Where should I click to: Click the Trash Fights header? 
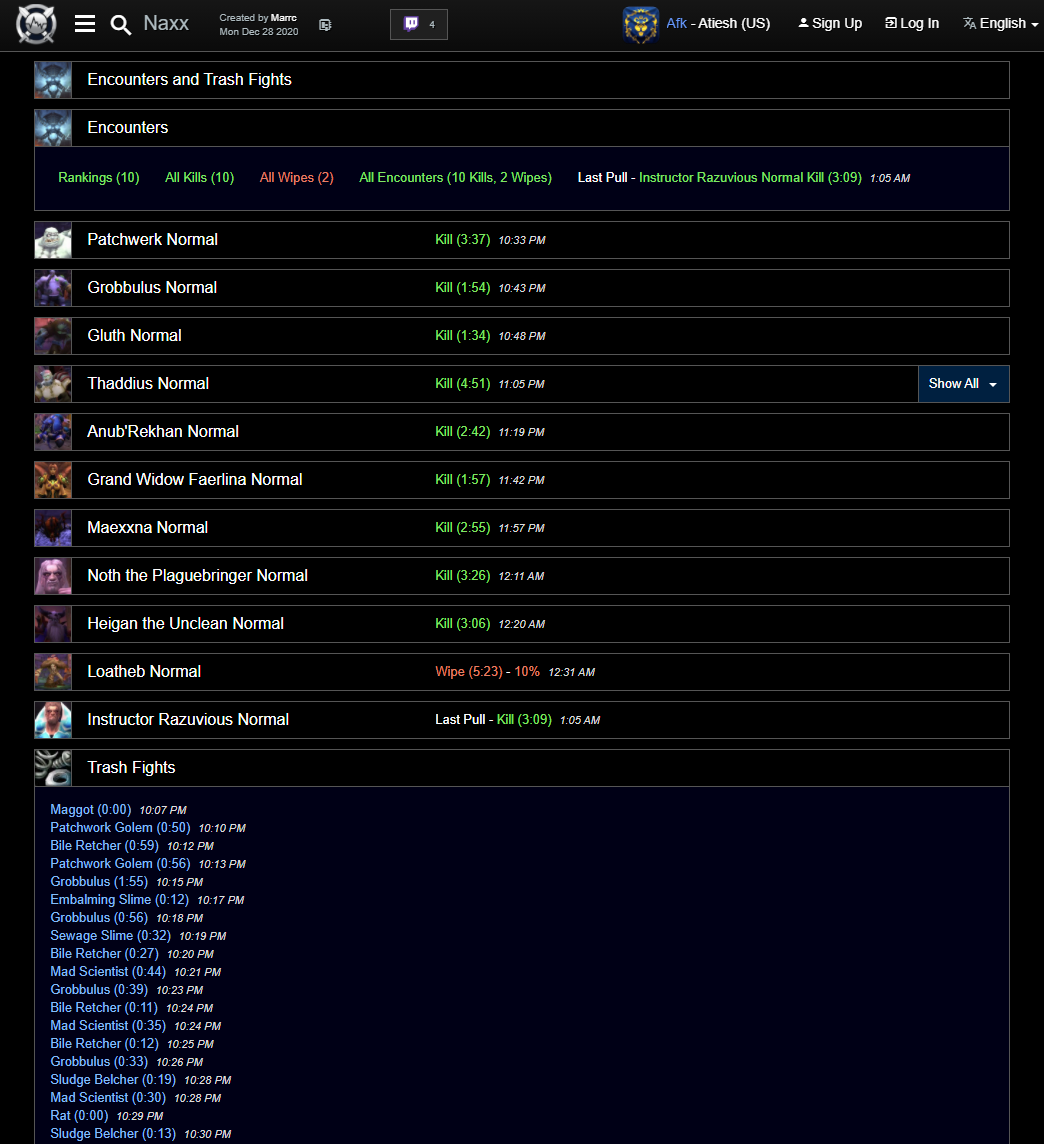(131, 768)
